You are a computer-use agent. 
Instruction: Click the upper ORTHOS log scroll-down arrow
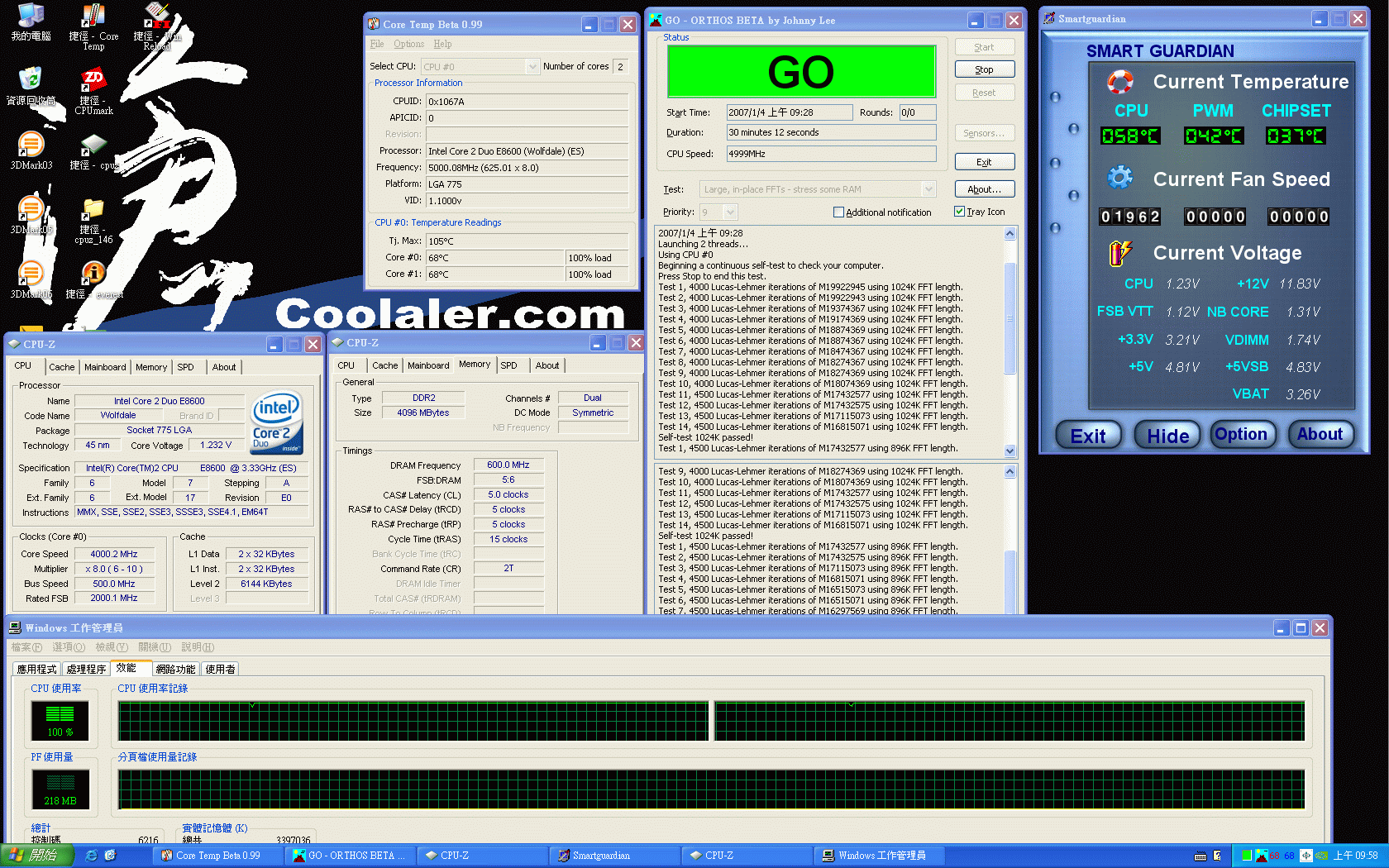(x=1010, y=451)
